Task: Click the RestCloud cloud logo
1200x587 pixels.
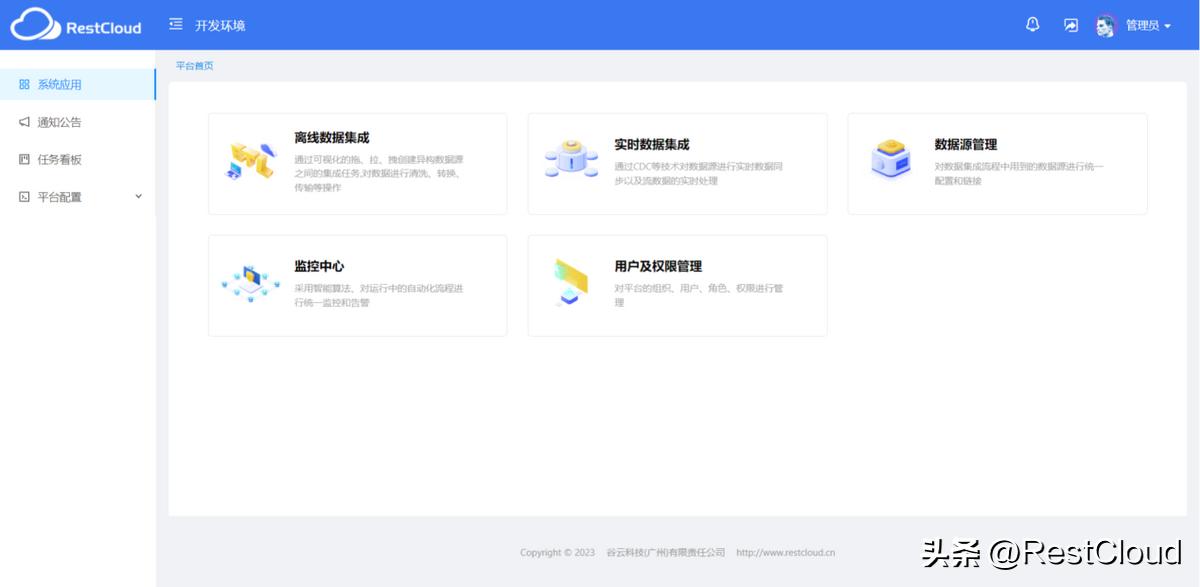Action: [x=33, y=24]
